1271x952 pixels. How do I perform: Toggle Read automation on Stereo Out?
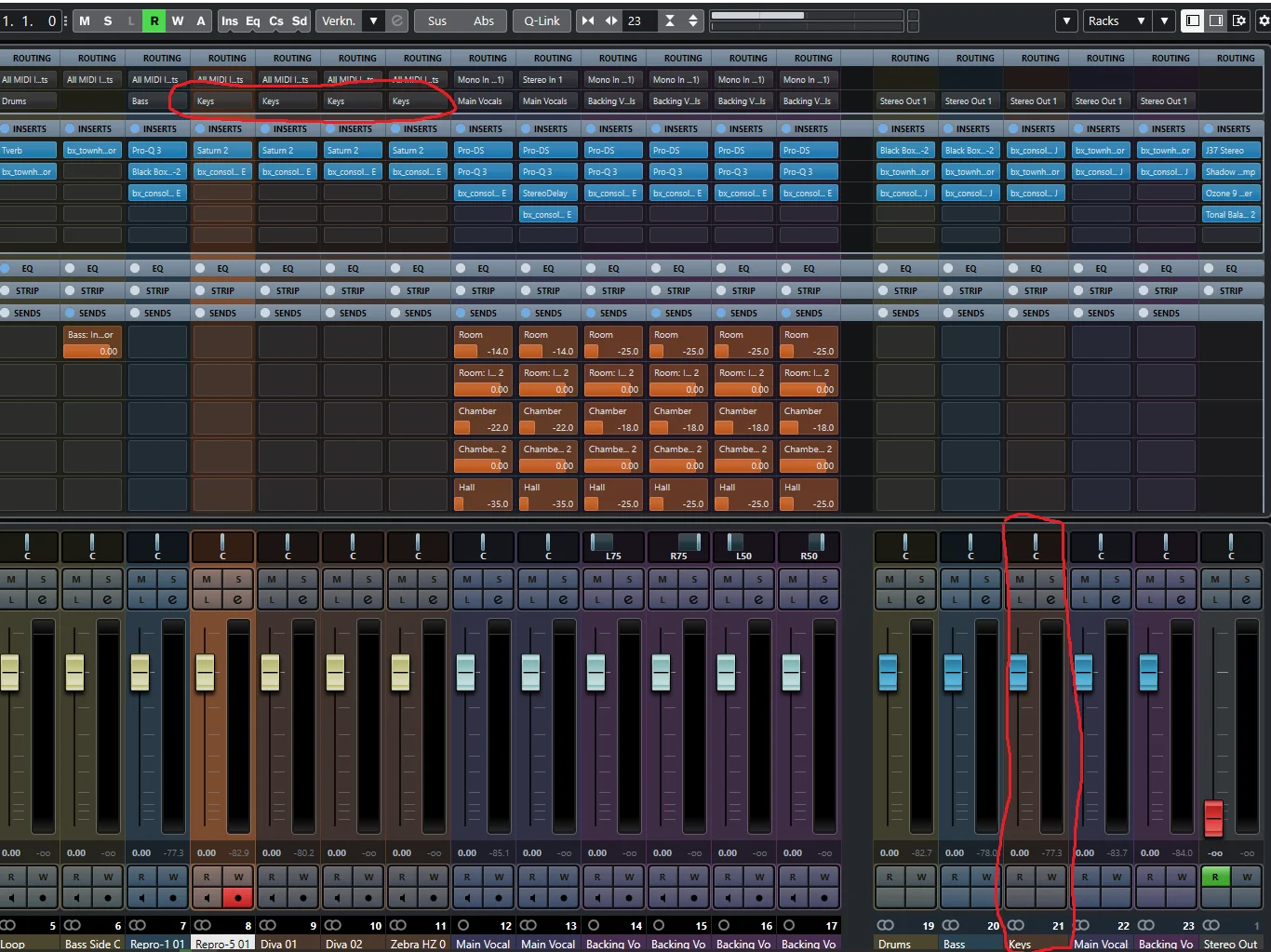point(1215,877)
